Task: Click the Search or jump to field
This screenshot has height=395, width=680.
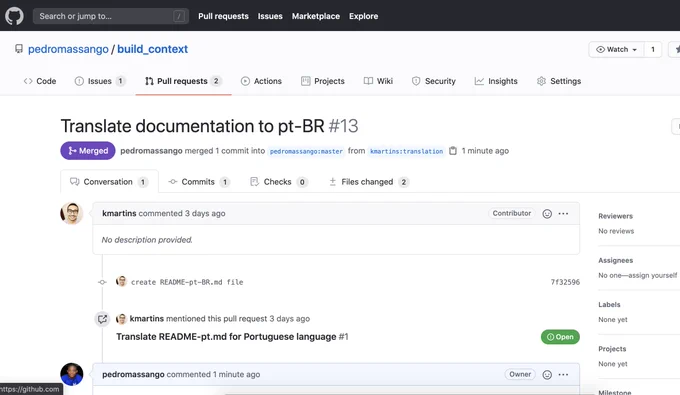Action: (111, 16)
